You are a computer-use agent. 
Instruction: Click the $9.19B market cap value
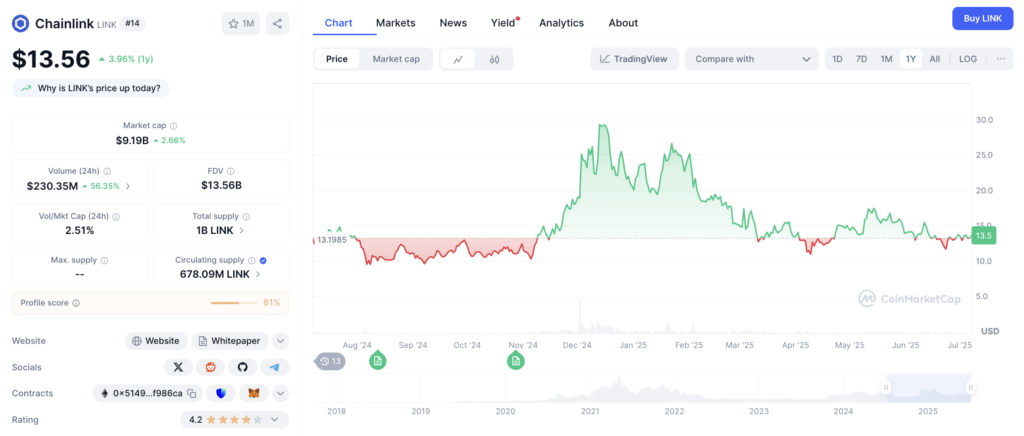(133, 140)
